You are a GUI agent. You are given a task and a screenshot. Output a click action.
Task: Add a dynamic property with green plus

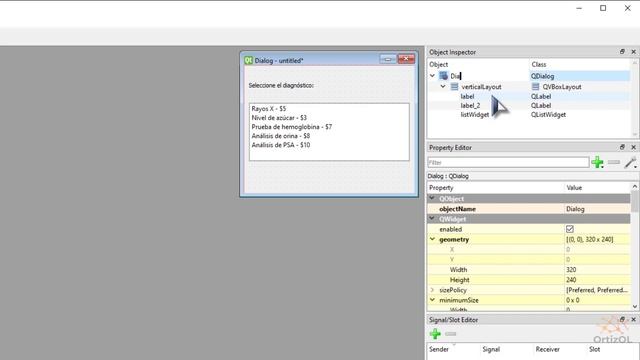pos(598,162)
